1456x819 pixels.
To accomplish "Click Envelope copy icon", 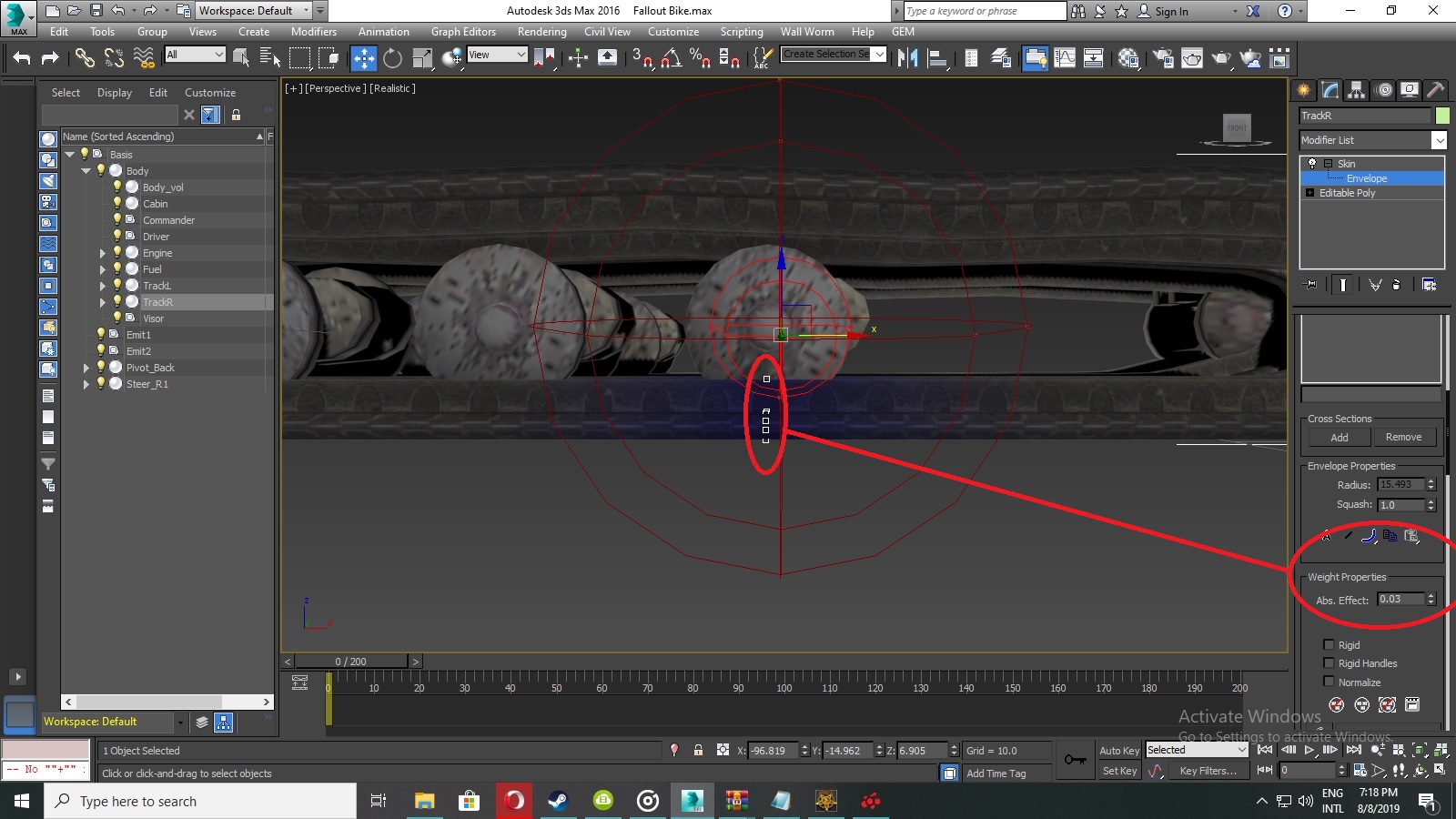I will coord(1390,535).
